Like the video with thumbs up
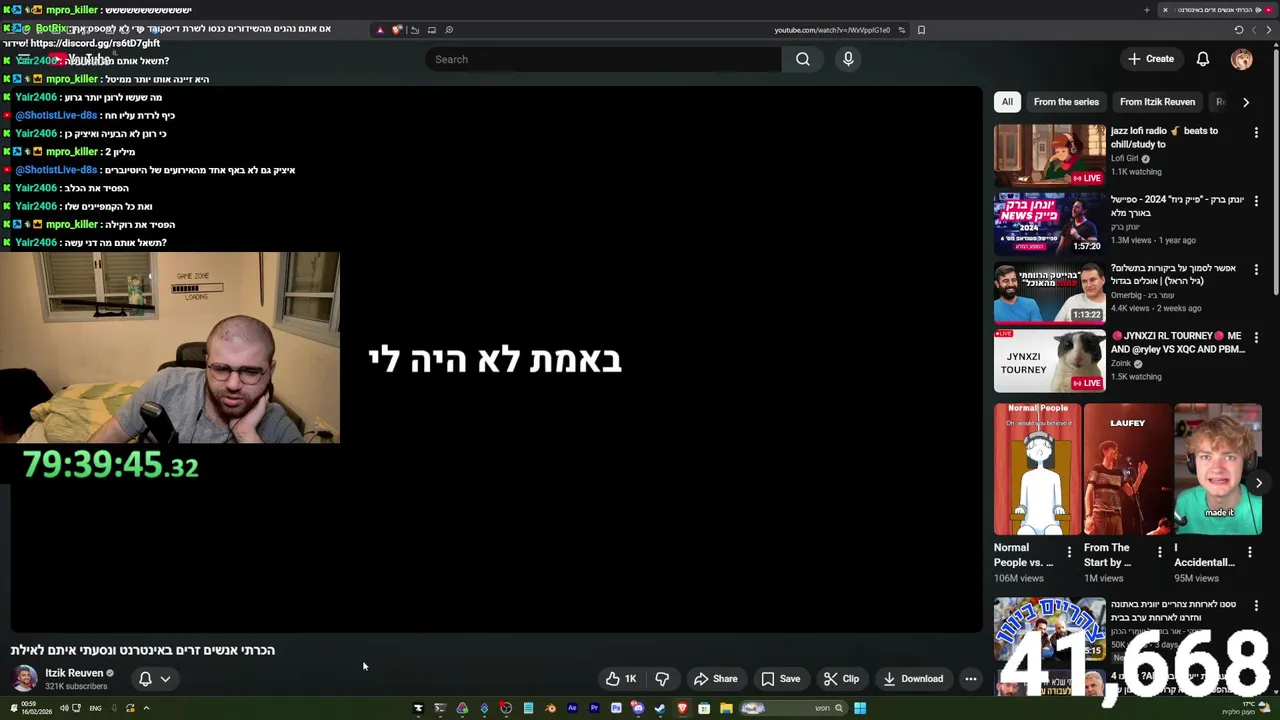The width and height of the screenshot is (1280, 720). coord(621,679)
